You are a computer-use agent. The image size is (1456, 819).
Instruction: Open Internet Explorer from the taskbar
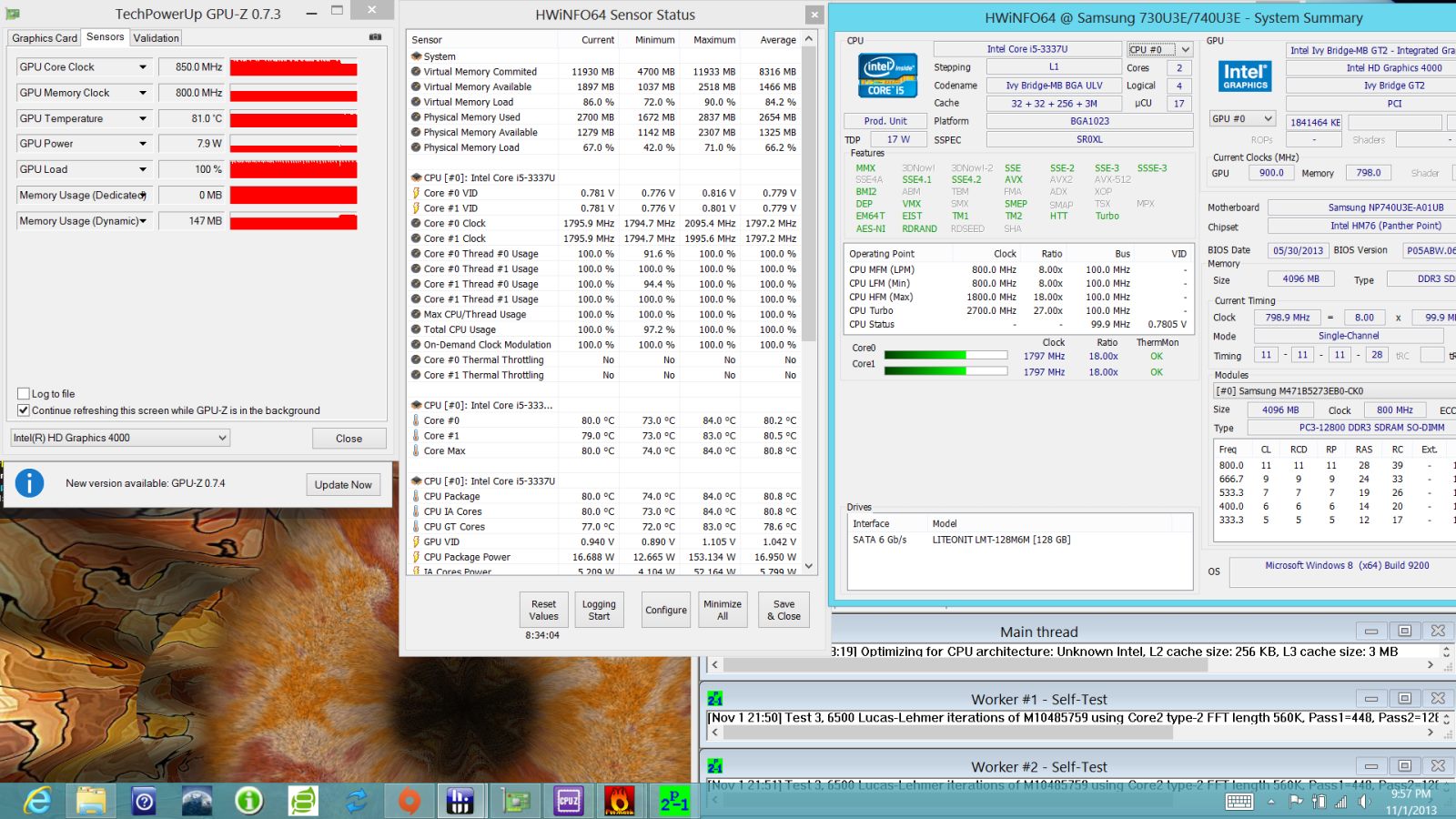pos(37,801)
